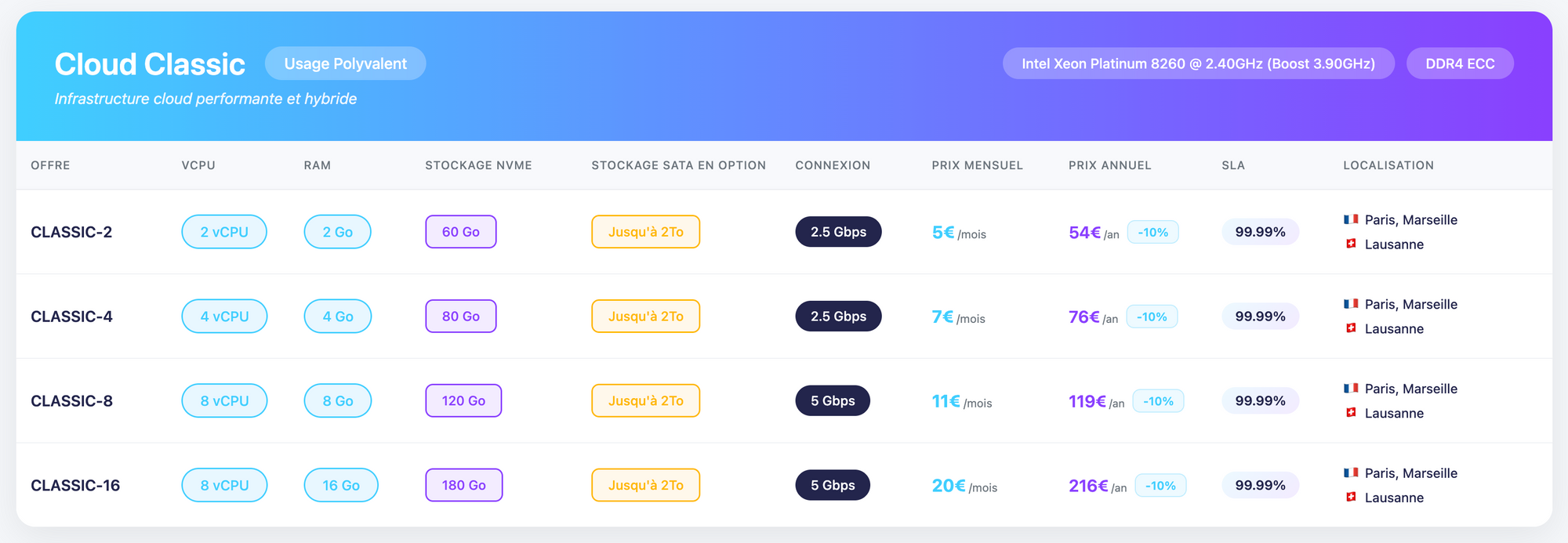Screen dimensions: 1568x543
Task: Select the CLASSIC-2 offer name
Action: [x=71, y=232]
